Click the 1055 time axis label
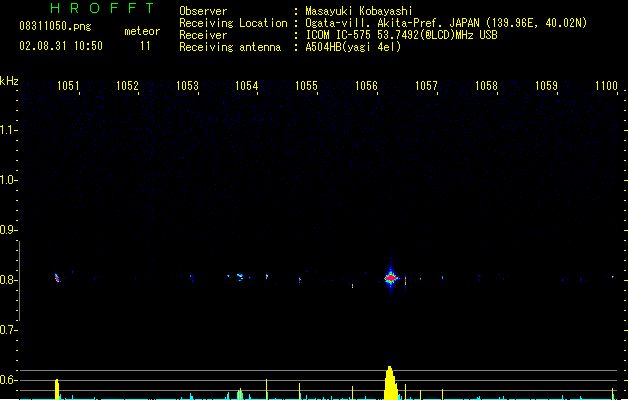 click(x=306, y=86)
